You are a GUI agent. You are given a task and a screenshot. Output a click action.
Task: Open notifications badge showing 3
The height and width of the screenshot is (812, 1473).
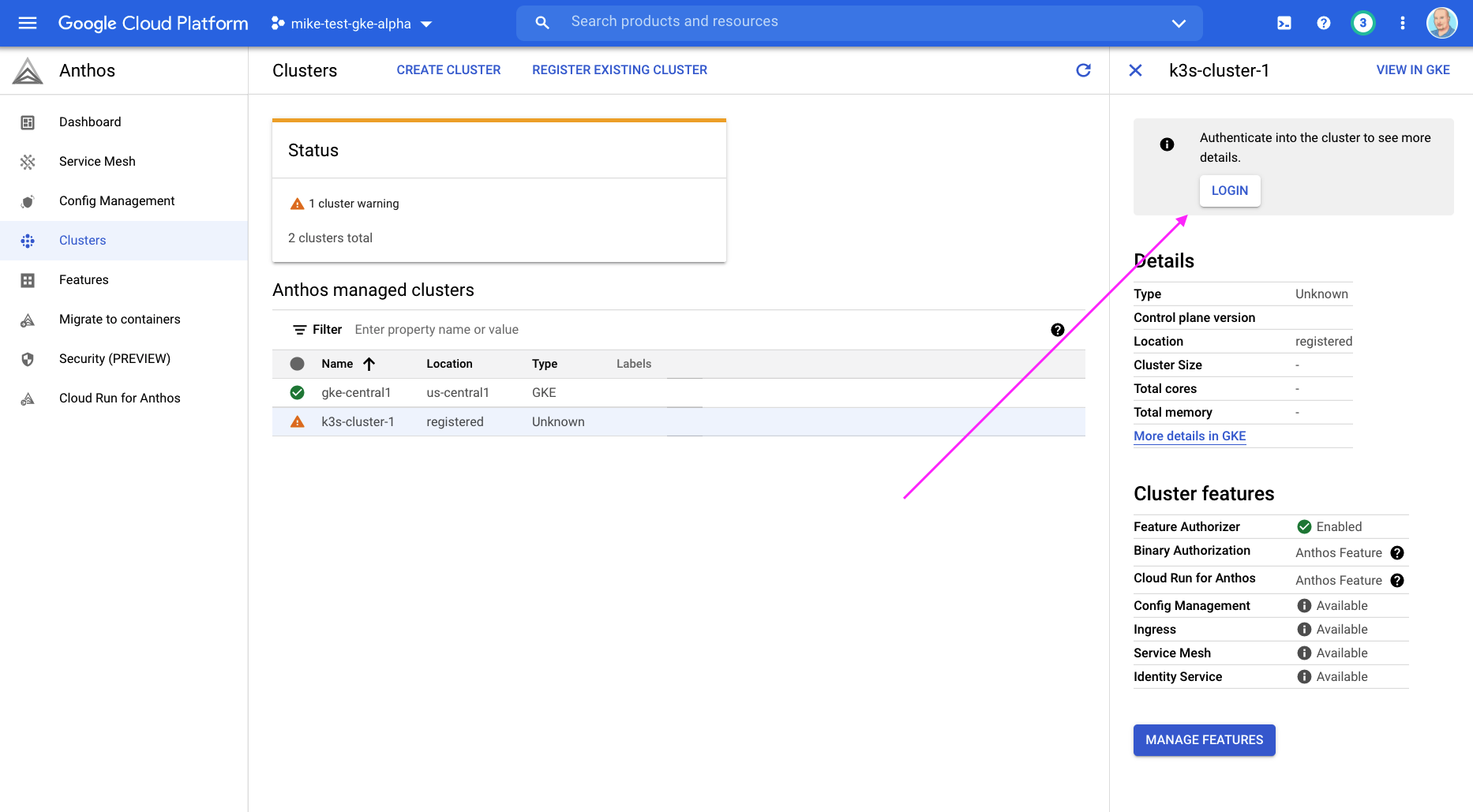[x=1362, y=23]
